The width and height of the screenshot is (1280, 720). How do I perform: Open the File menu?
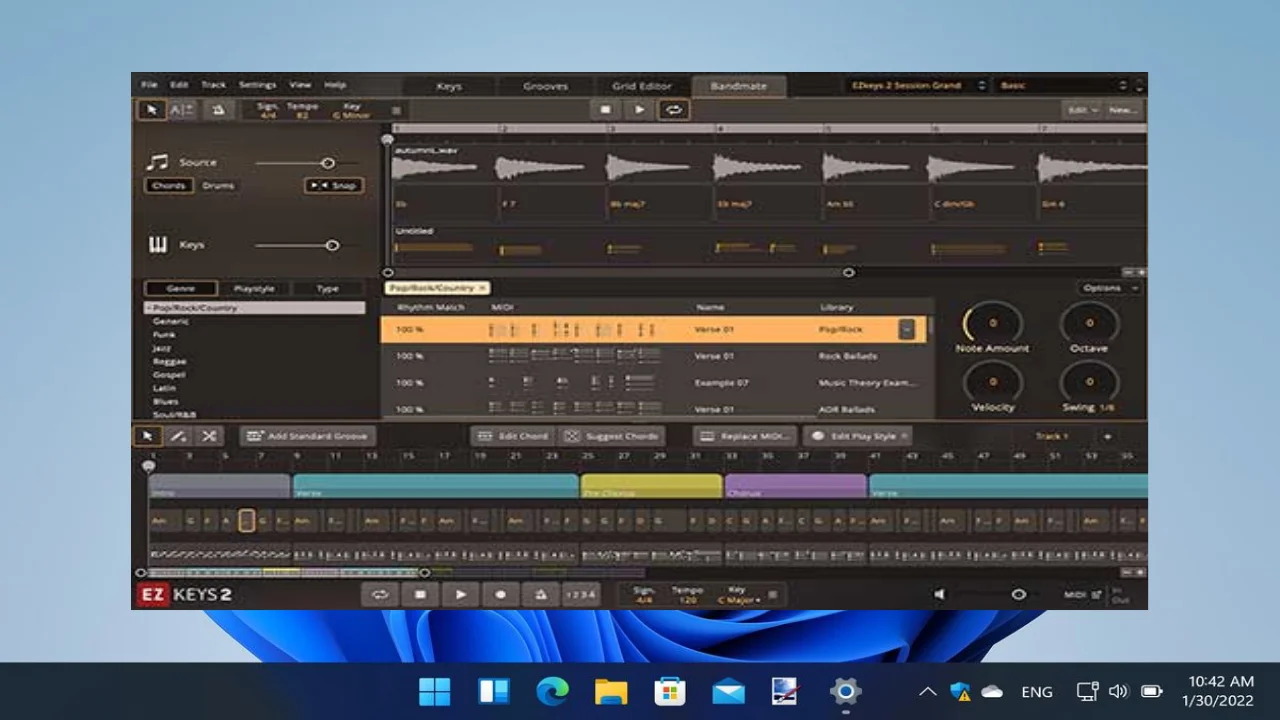point(149,85)
